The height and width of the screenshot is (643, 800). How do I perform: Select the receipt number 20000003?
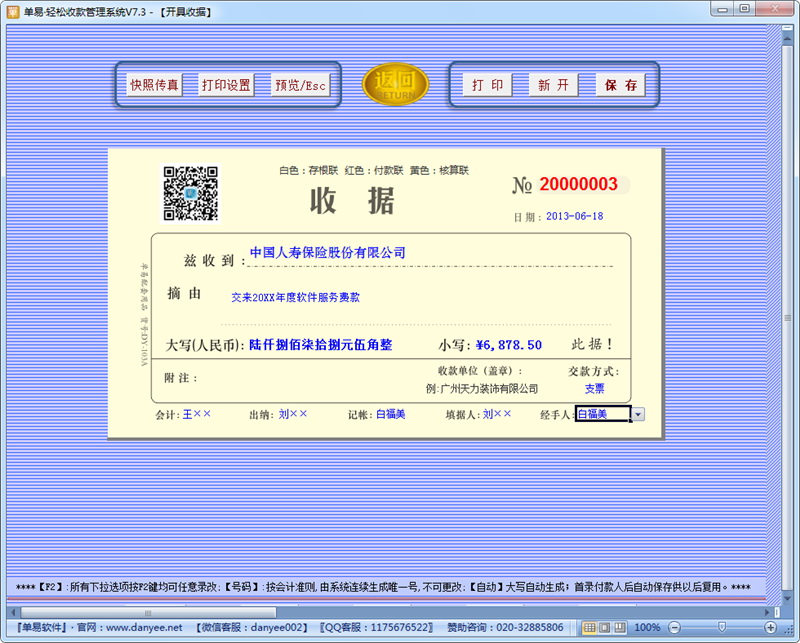[x=579, y=184]
